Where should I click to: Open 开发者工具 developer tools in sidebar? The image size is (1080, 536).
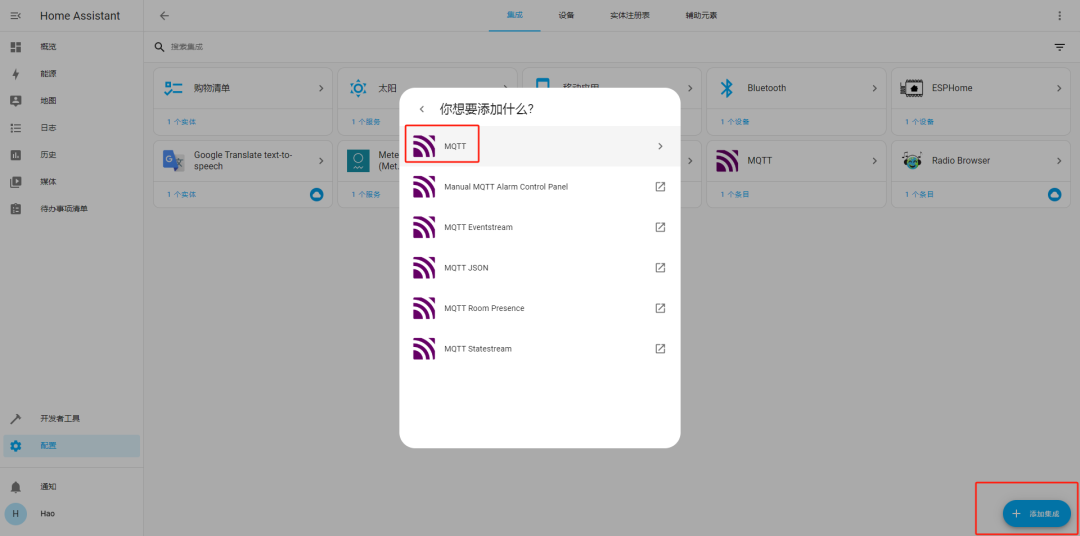[x=72, y=419]
